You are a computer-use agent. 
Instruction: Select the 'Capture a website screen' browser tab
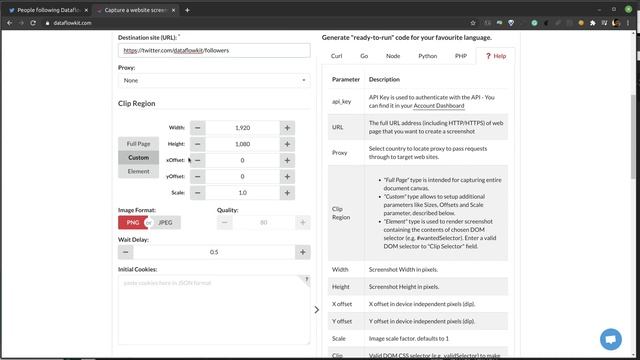pyautogui.click(x=136, y=10)
